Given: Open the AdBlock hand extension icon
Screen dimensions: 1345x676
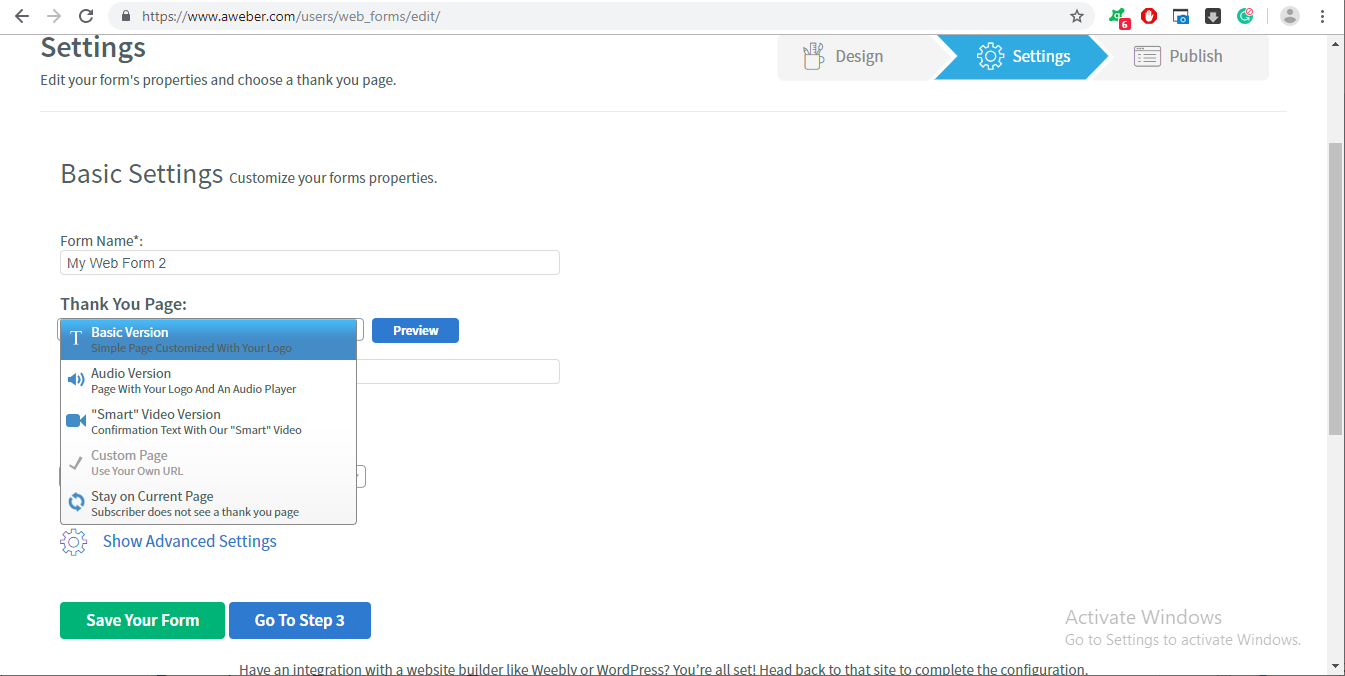Looking at the screenshot, I should tap(1148, 15).
